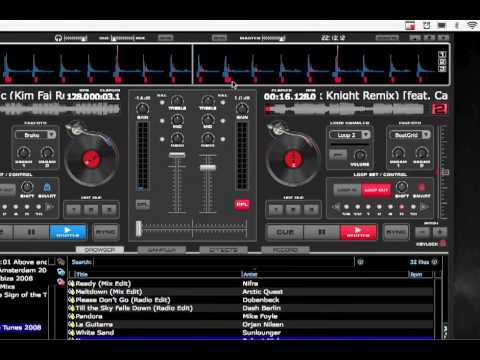Click the first hot cue button on left deck
Viewport: 480px width, 360px height.
(73, 210)
